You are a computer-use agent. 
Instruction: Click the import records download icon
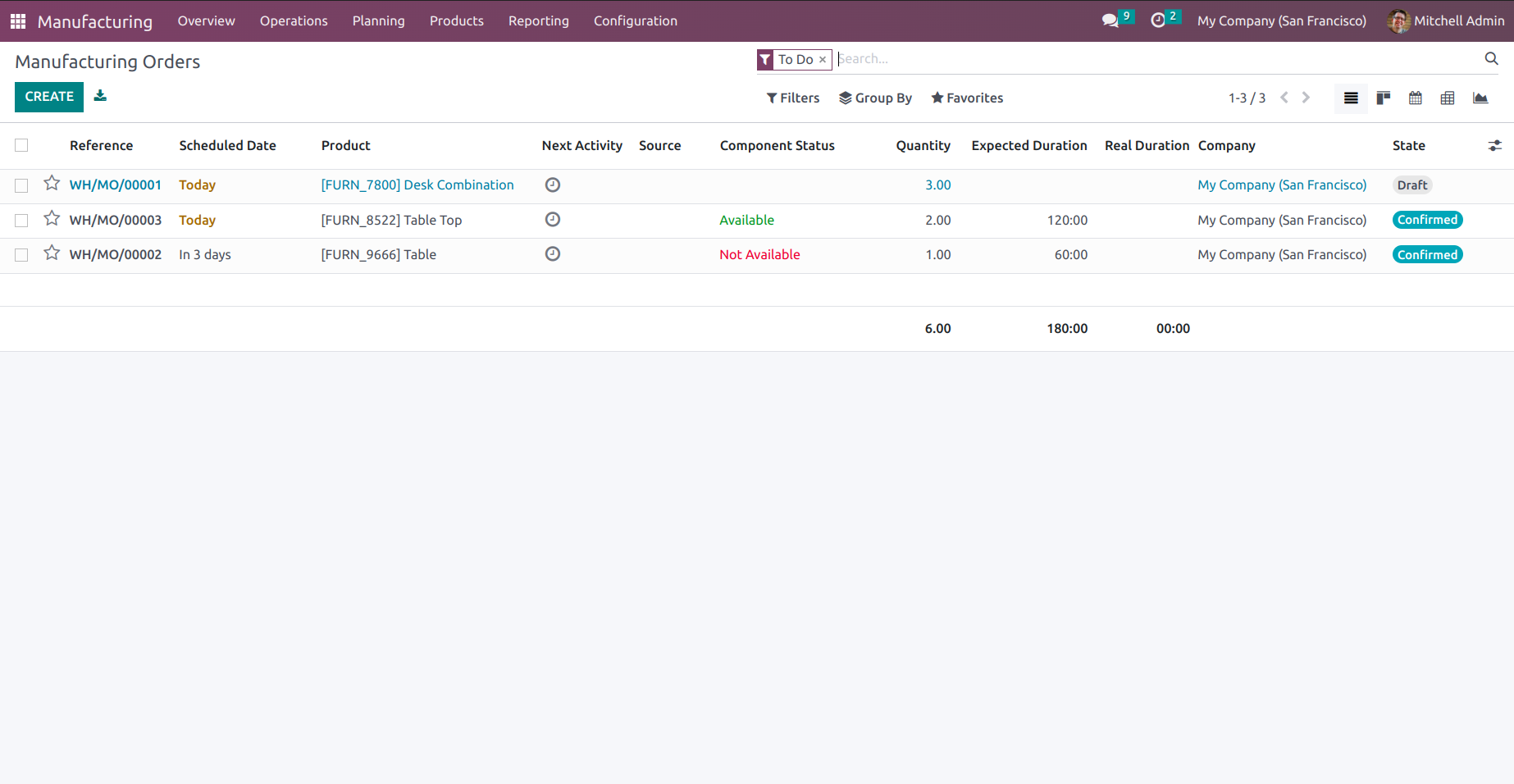(100, 96)
